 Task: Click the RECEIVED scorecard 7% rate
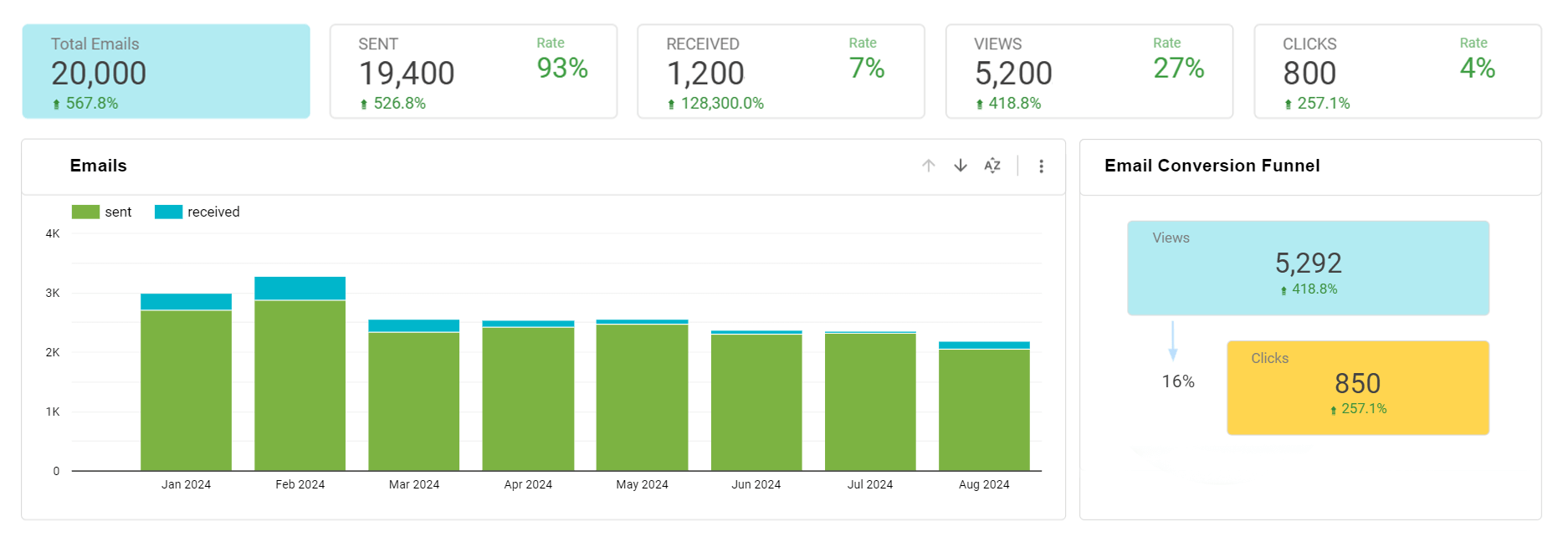(x=867, y=68)
